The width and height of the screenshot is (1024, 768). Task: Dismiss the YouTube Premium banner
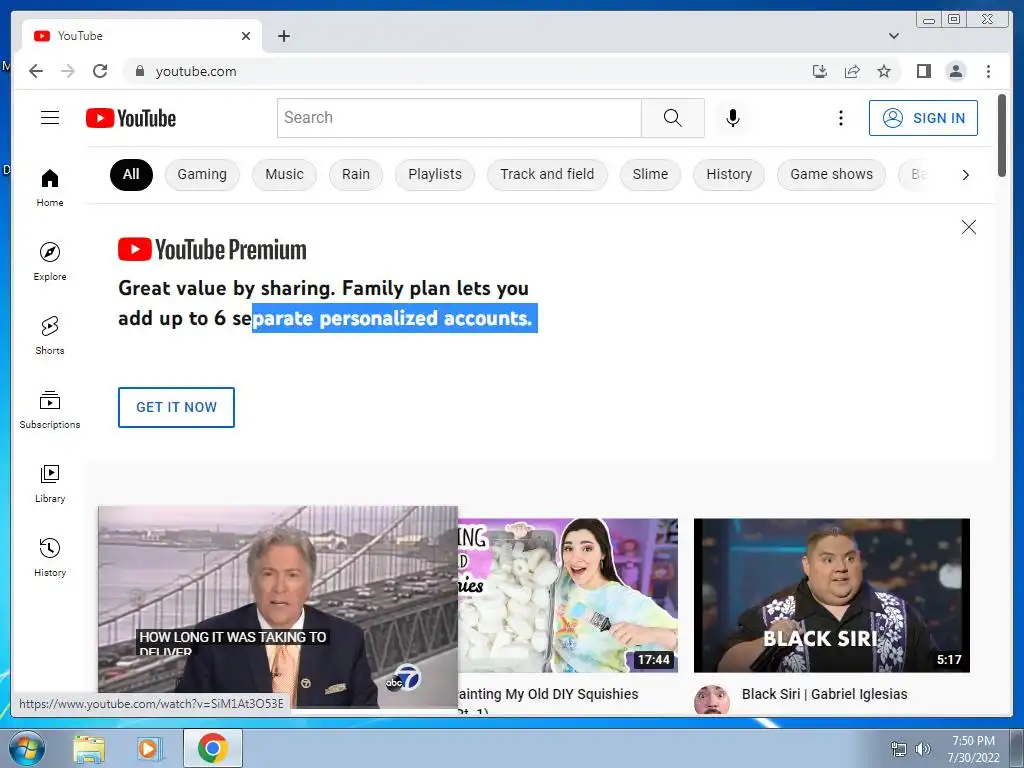[968, 227]
